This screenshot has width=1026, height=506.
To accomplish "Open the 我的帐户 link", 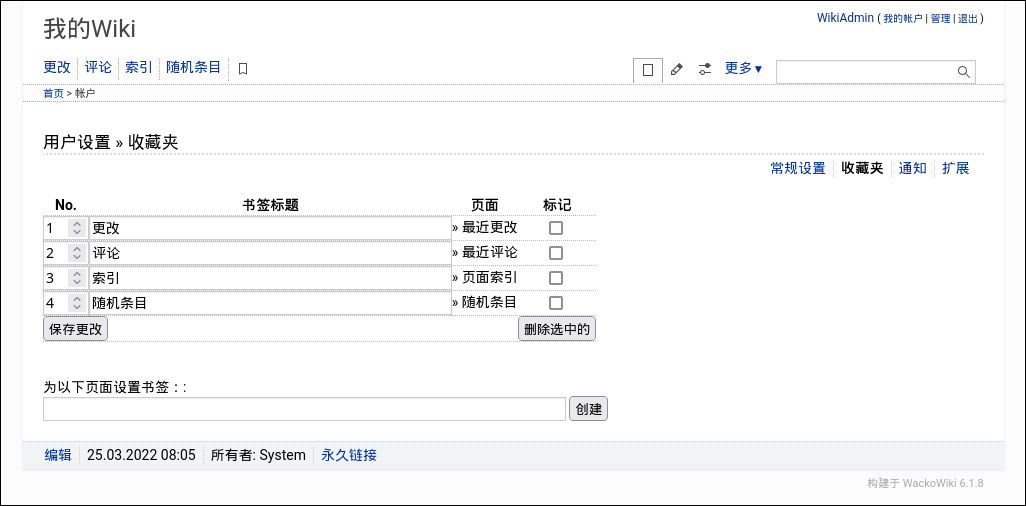I will click(x=904, y=19).
